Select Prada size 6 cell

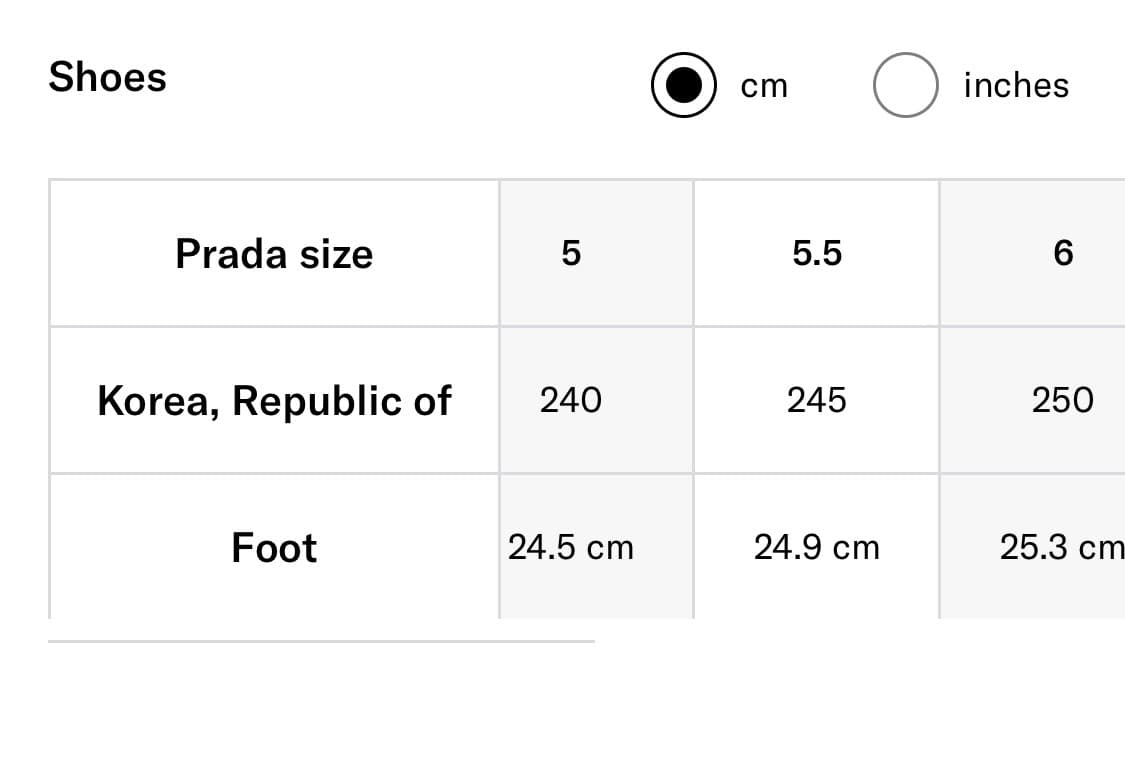[1033, 253]
